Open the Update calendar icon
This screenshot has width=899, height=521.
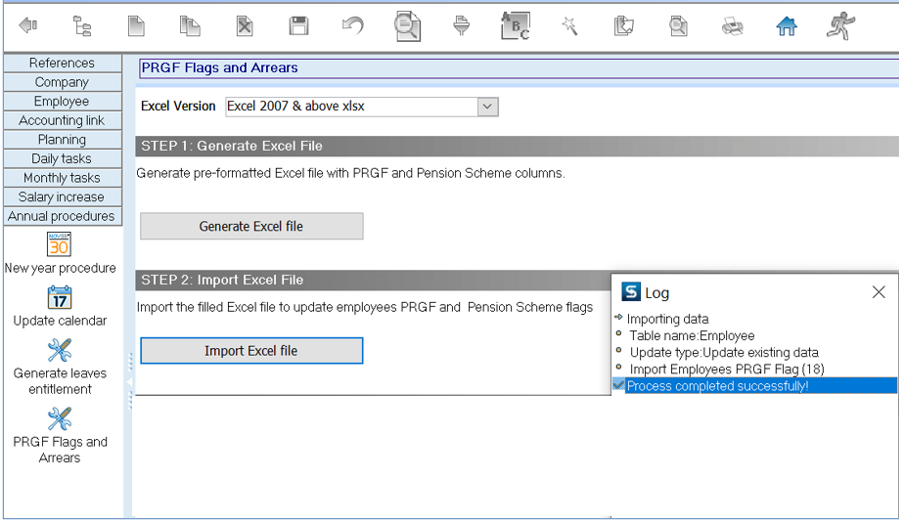click(59, 298)
